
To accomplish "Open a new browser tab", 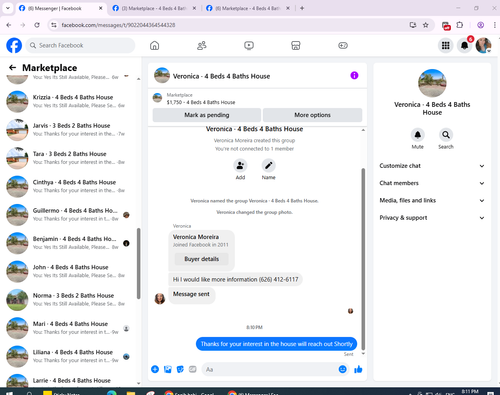I will click(x=302, y=8).
